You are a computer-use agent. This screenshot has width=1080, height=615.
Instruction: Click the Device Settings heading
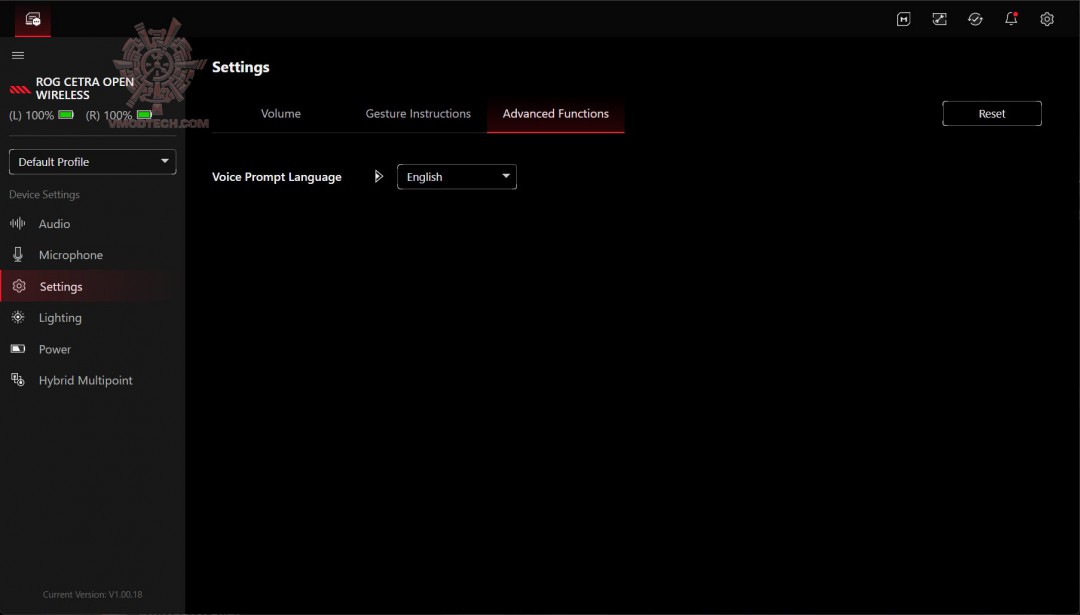(x=44, y=194)
